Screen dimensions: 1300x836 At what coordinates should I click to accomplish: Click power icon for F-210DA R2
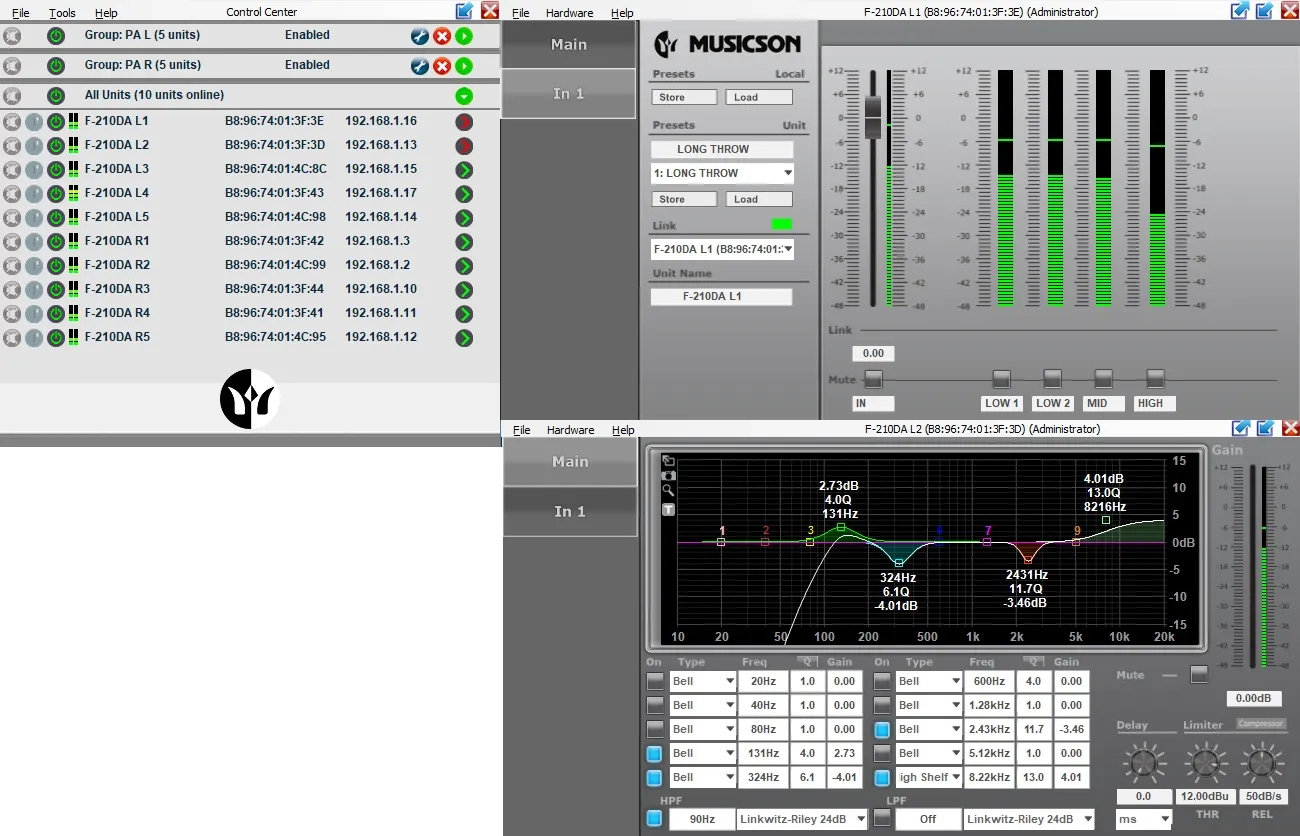[56, 266]
